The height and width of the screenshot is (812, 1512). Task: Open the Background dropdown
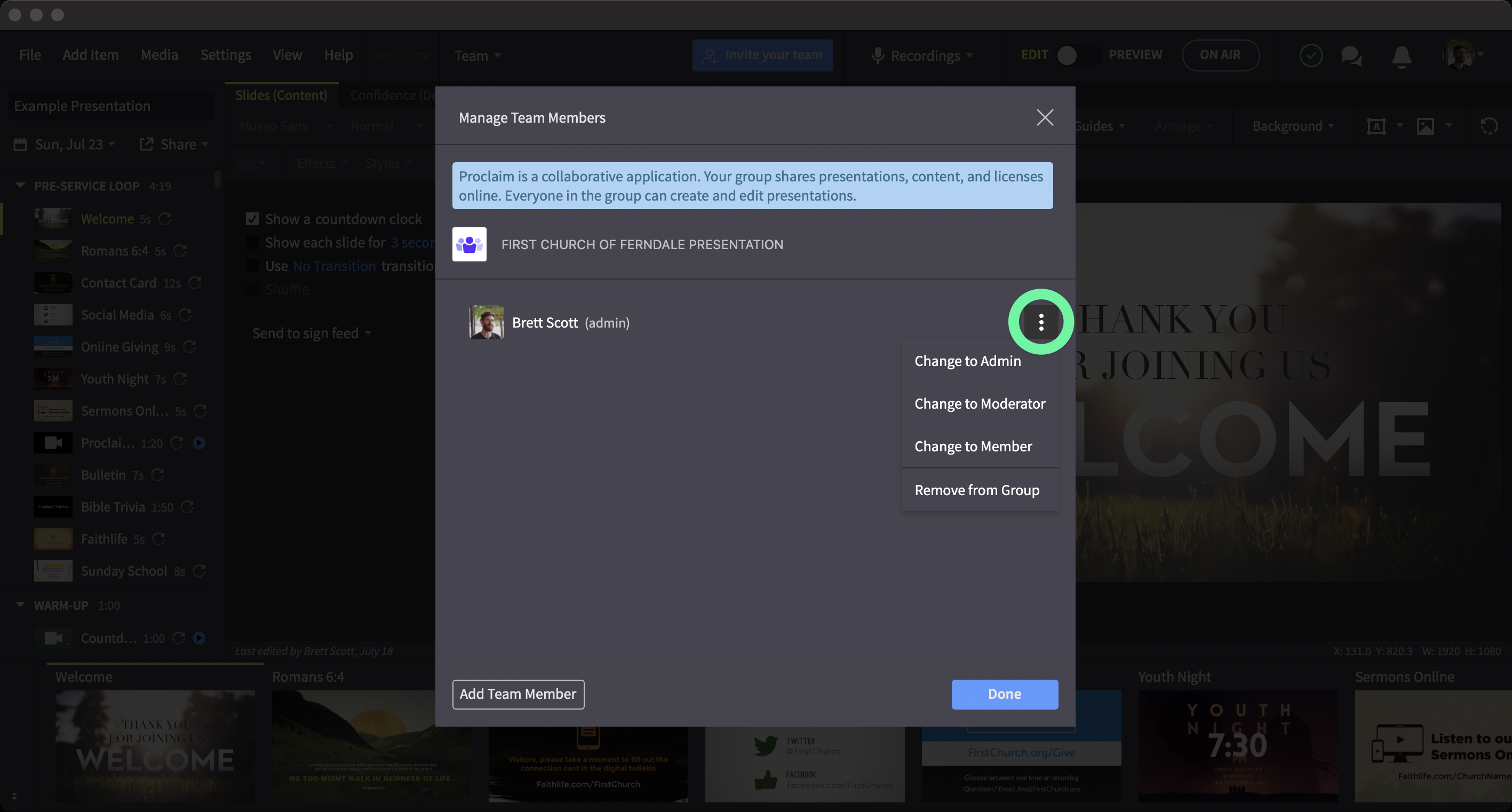tap(1293, 126)
